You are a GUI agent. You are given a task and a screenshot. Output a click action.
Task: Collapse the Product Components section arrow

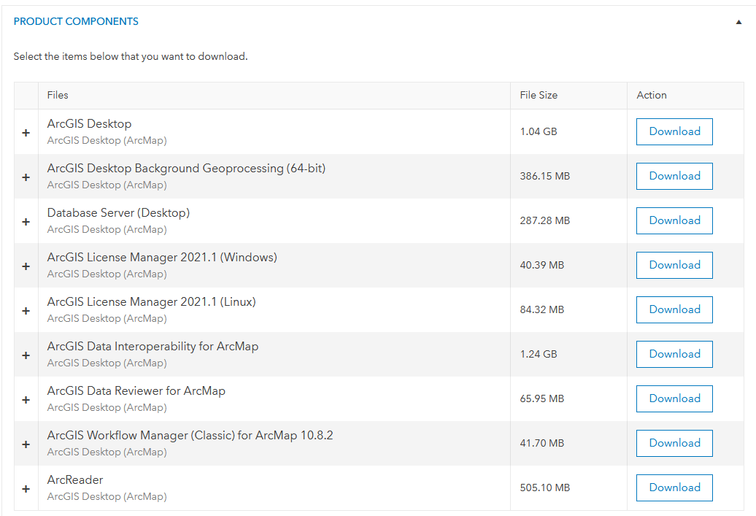[x=738, y=22]
